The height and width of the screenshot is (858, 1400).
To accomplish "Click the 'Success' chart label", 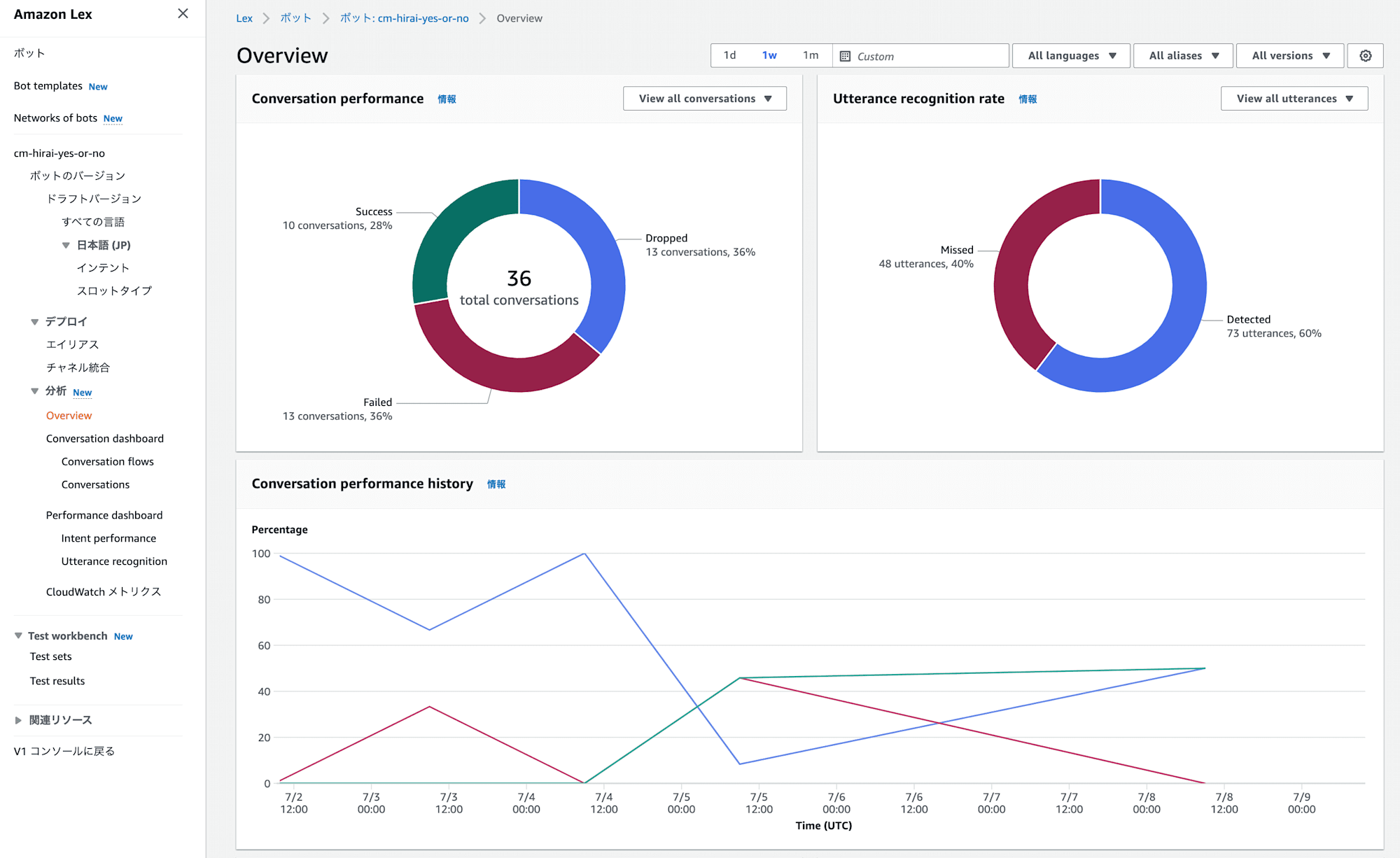I will (374, 211).
